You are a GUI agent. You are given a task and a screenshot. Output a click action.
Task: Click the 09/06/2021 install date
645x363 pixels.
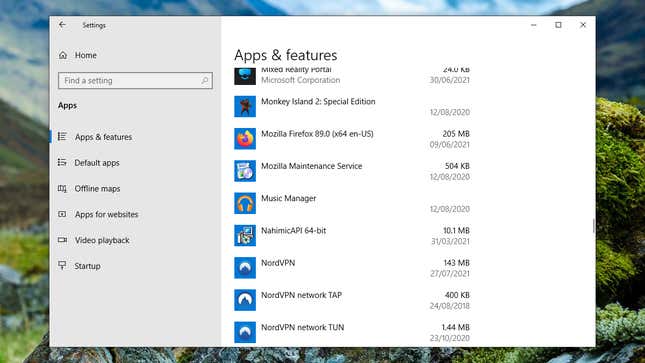point(450,144)
